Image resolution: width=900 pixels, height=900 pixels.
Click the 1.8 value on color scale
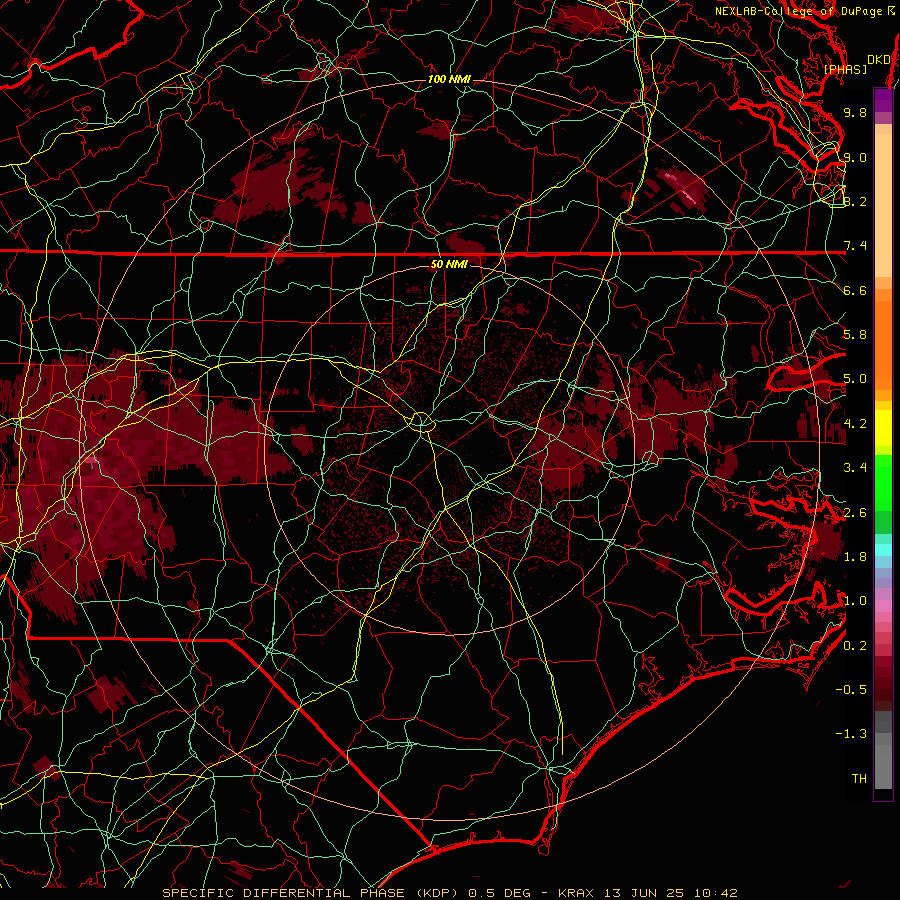pyautogui.click(x=855, y=557)
